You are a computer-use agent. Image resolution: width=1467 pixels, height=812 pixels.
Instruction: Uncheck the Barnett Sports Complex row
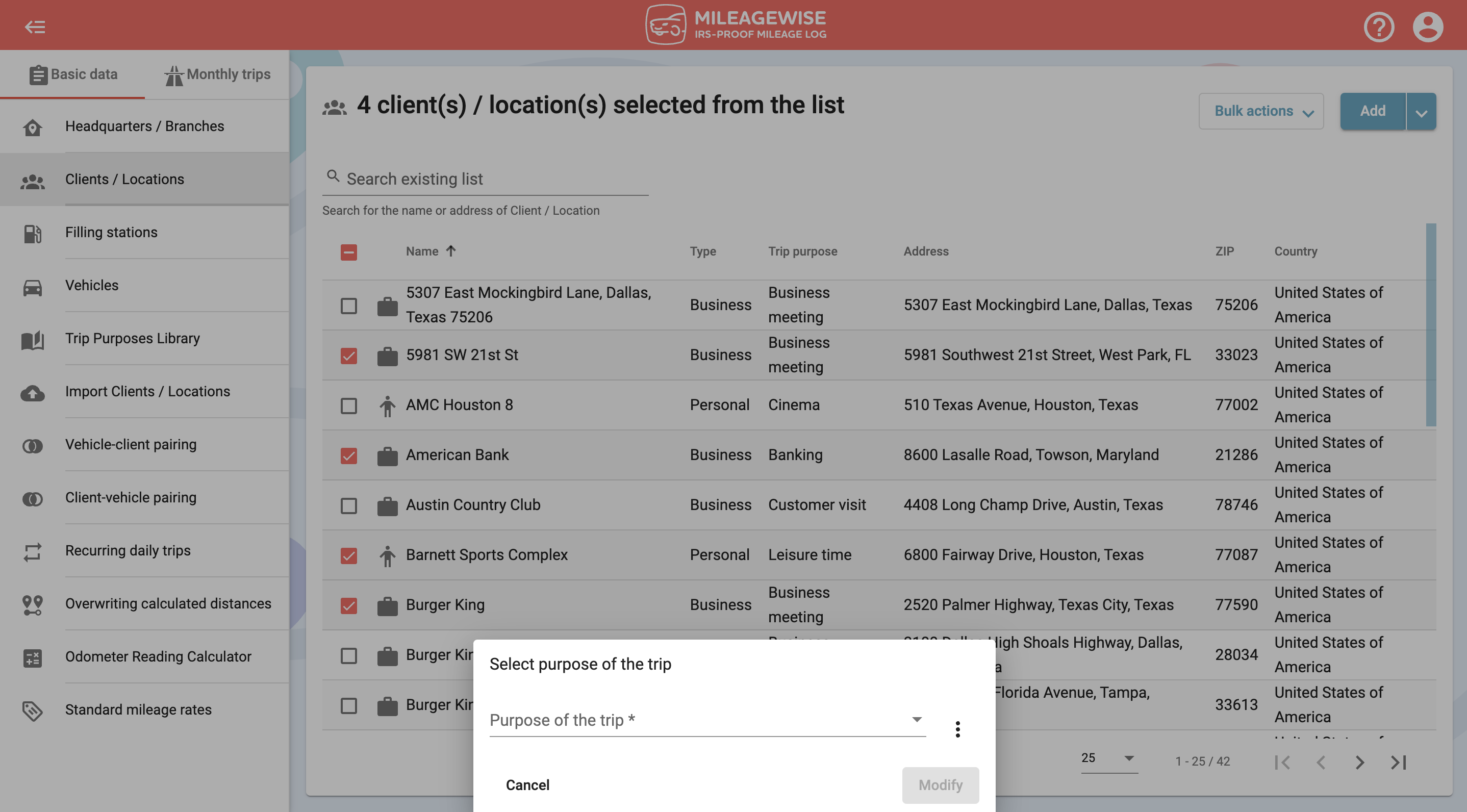[348, 556]
